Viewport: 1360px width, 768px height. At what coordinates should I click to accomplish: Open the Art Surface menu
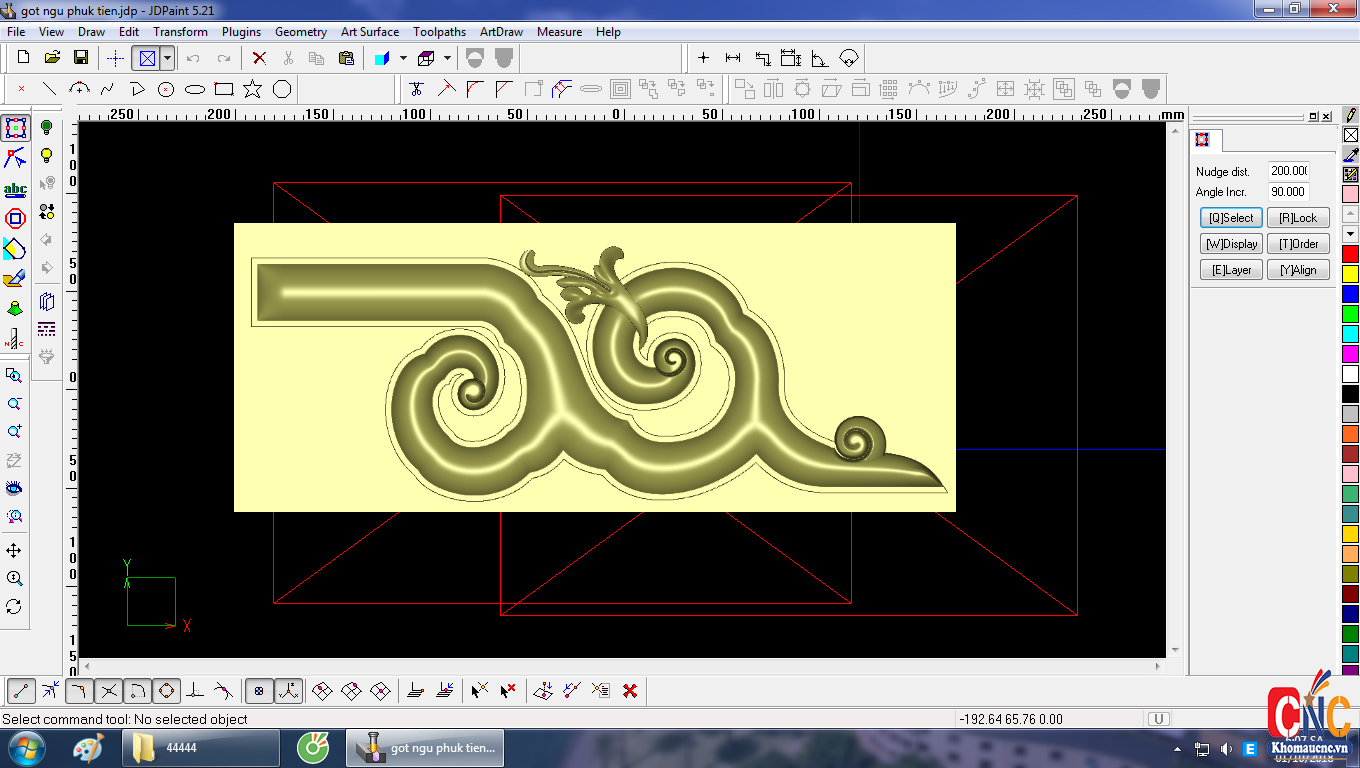pyautogui.click(x=369, y=32)
